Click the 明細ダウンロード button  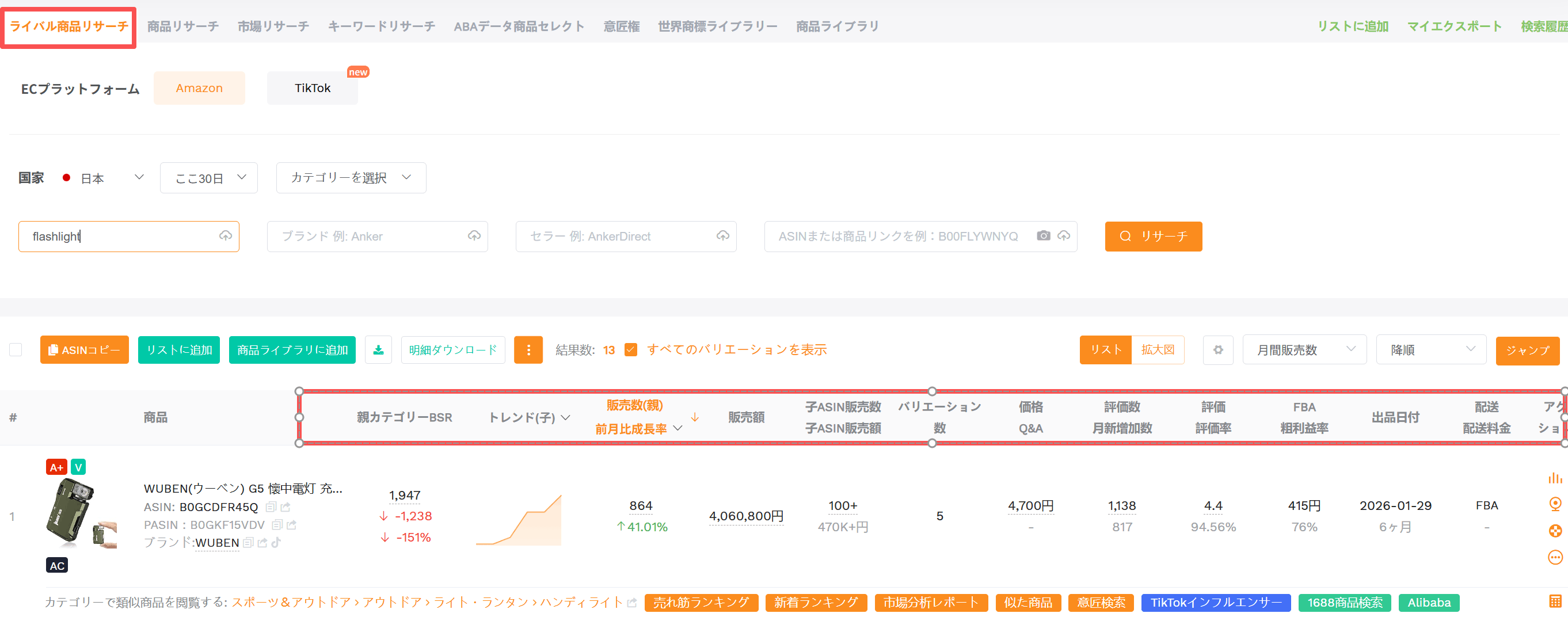[x=453, y=350]
